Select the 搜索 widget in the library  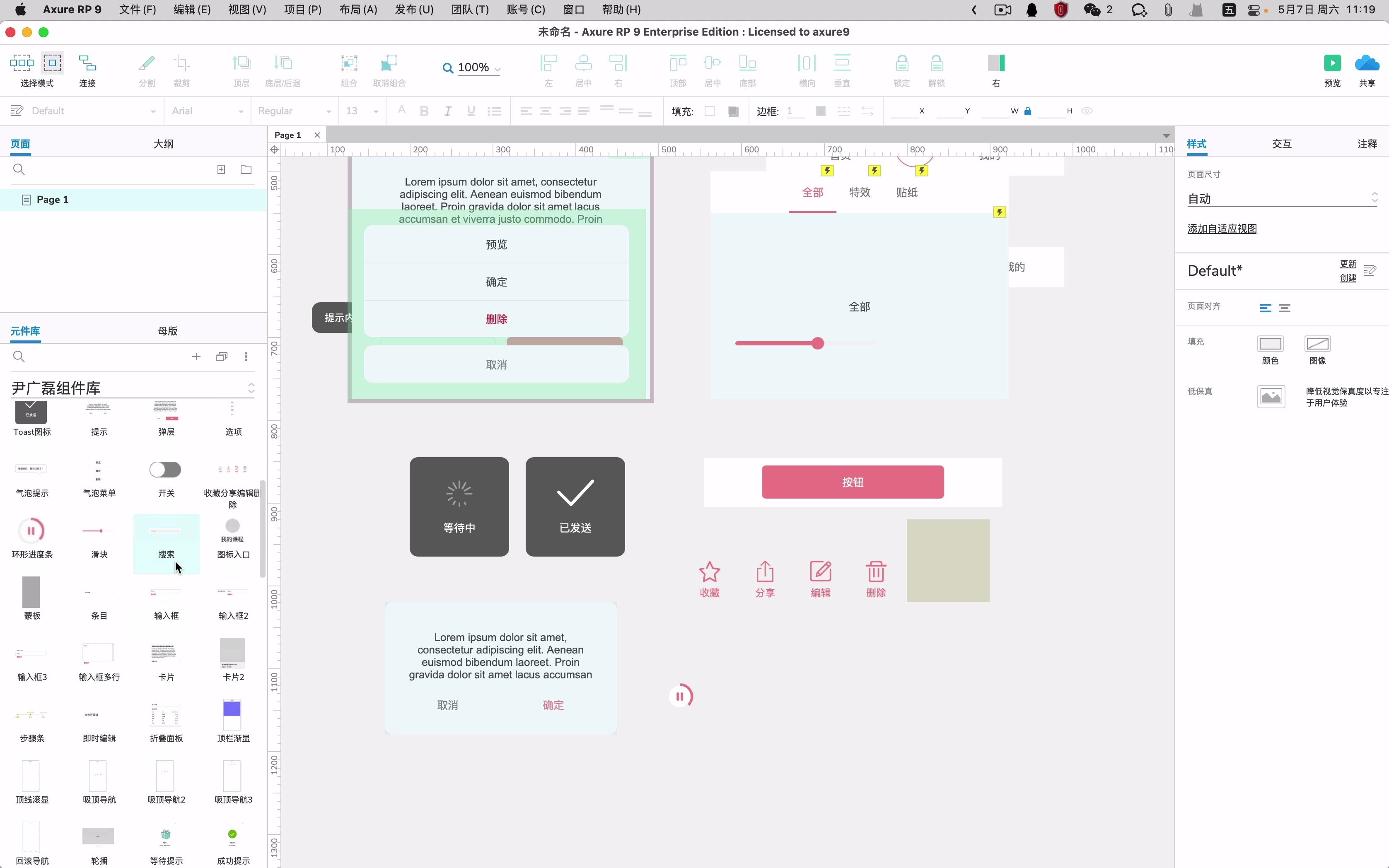[x=166, y=542]
